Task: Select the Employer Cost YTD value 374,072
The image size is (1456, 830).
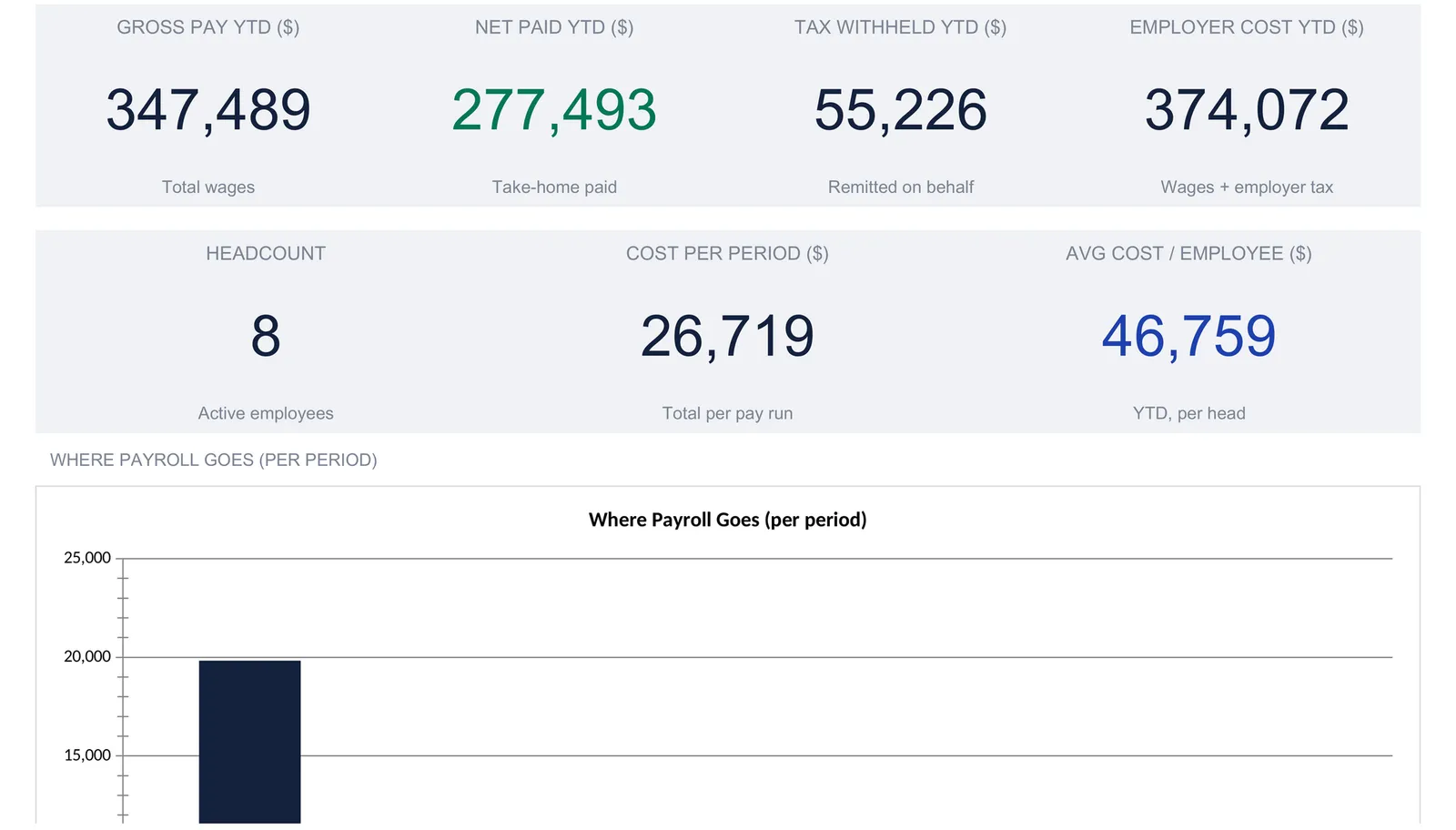Action: [x=1247, y=110]
